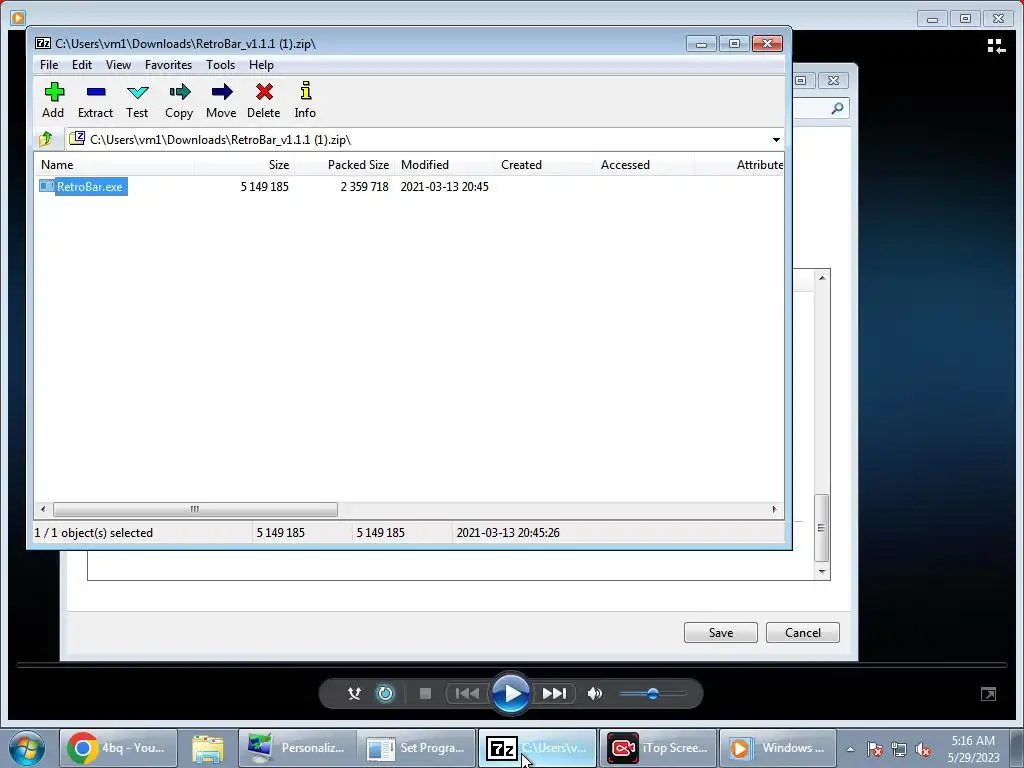Image resolution: width=1024 pixels, height=768 pixels.
Task: Click Save in the background dialog
Action: click(x=721, y=632)
